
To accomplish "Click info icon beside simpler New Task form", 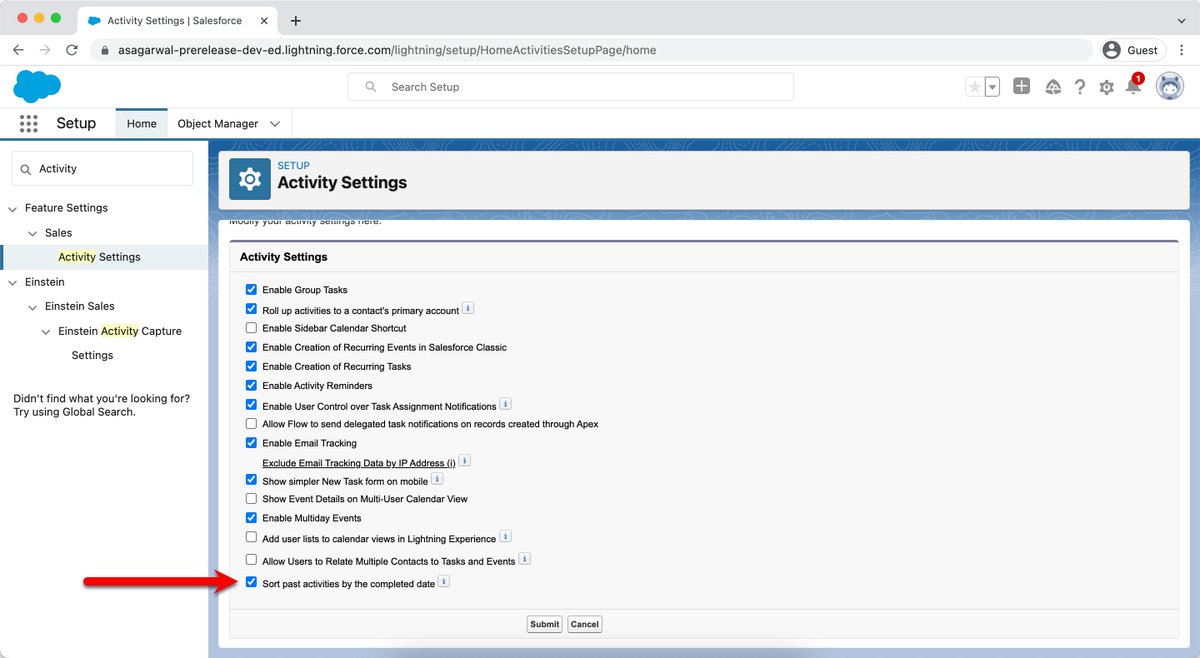I will tap(437, 480).
